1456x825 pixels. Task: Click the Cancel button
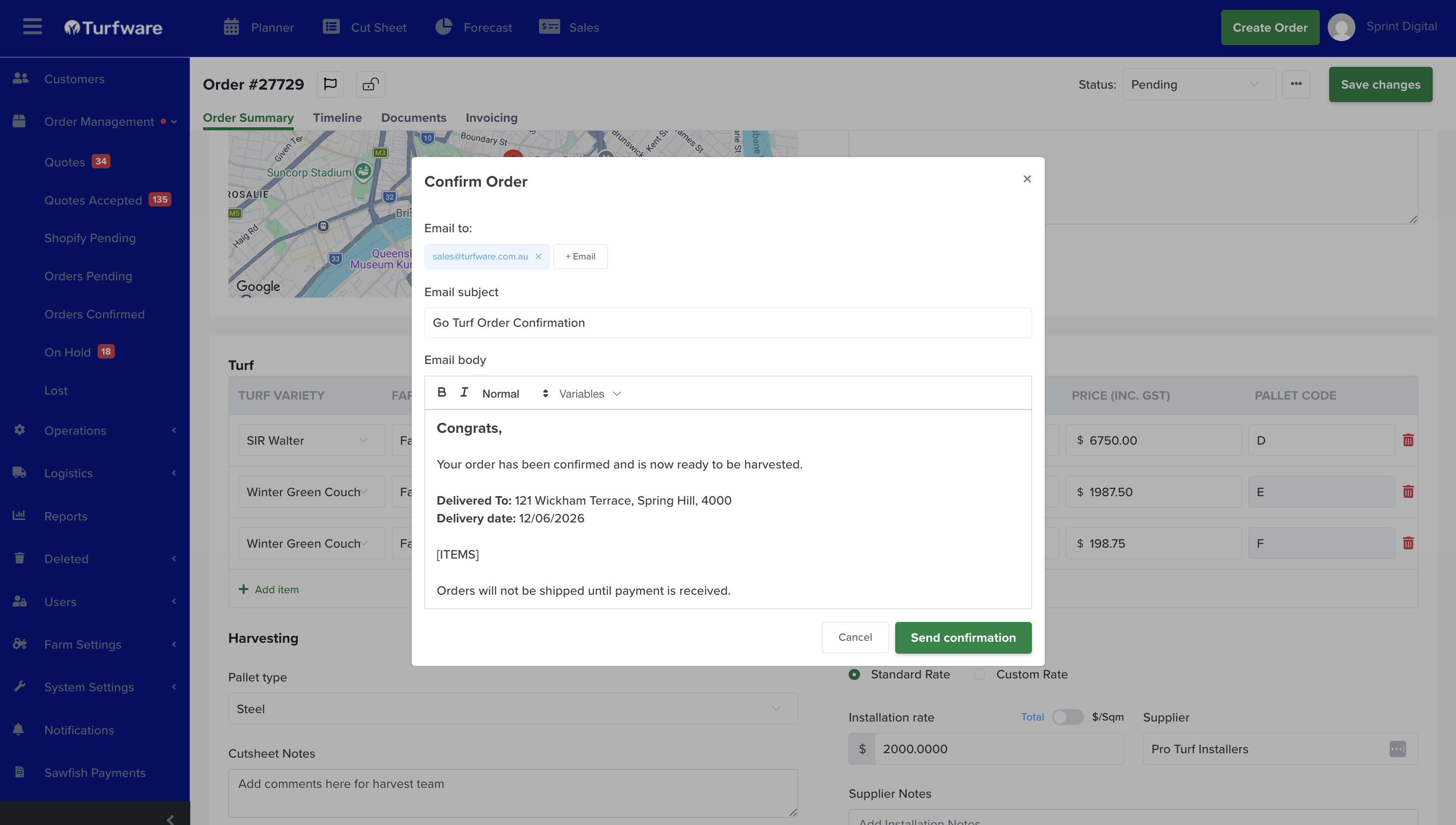click(x=855, y=637)
